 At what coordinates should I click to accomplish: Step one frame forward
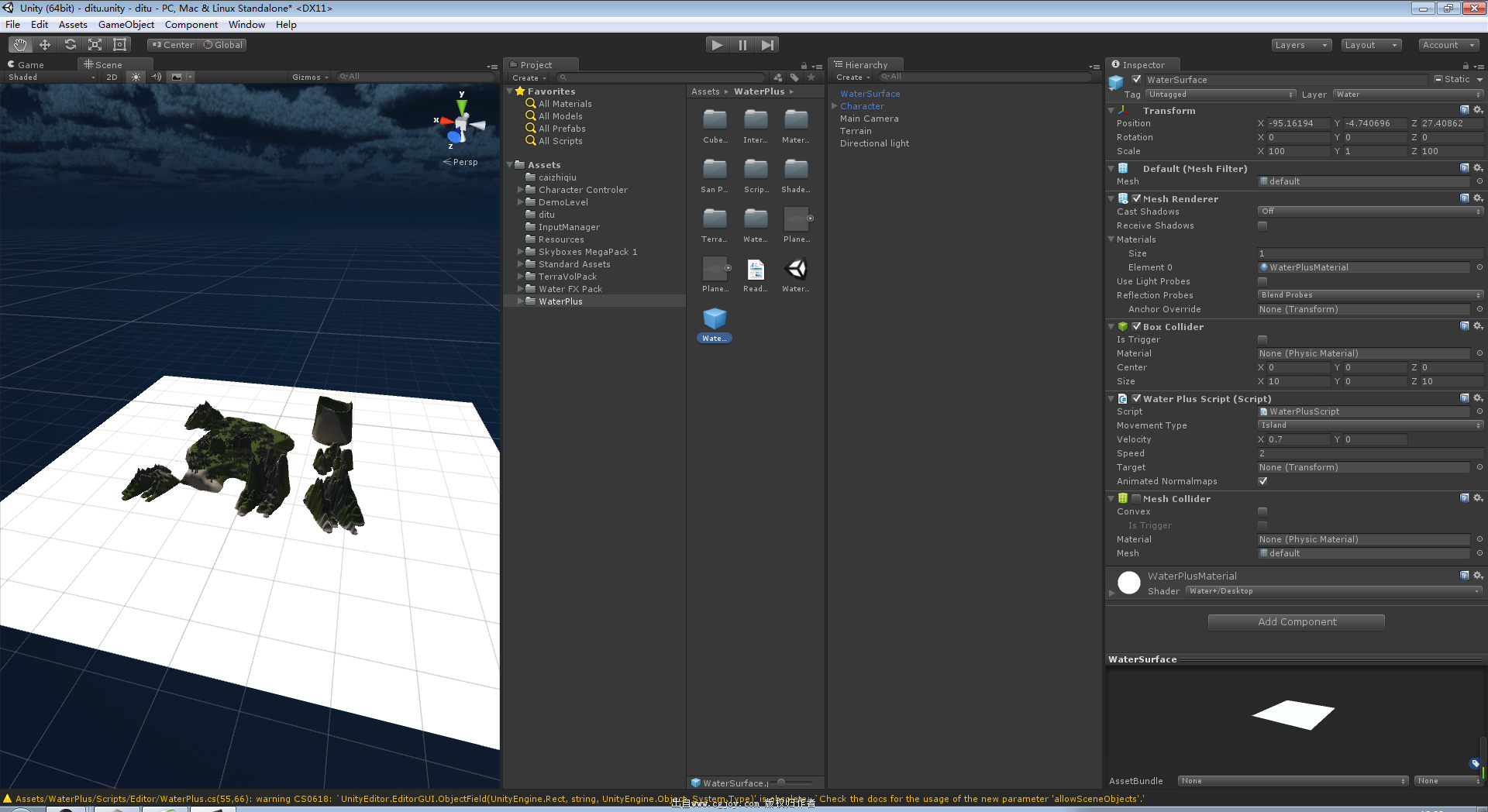click(x=767, y=45)
